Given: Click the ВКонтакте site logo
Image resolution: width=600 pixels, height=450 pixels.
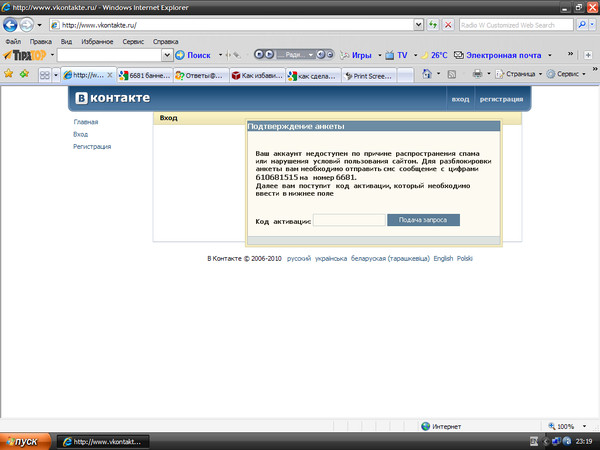Looking at the screenshot, I should tap(112, 98).
